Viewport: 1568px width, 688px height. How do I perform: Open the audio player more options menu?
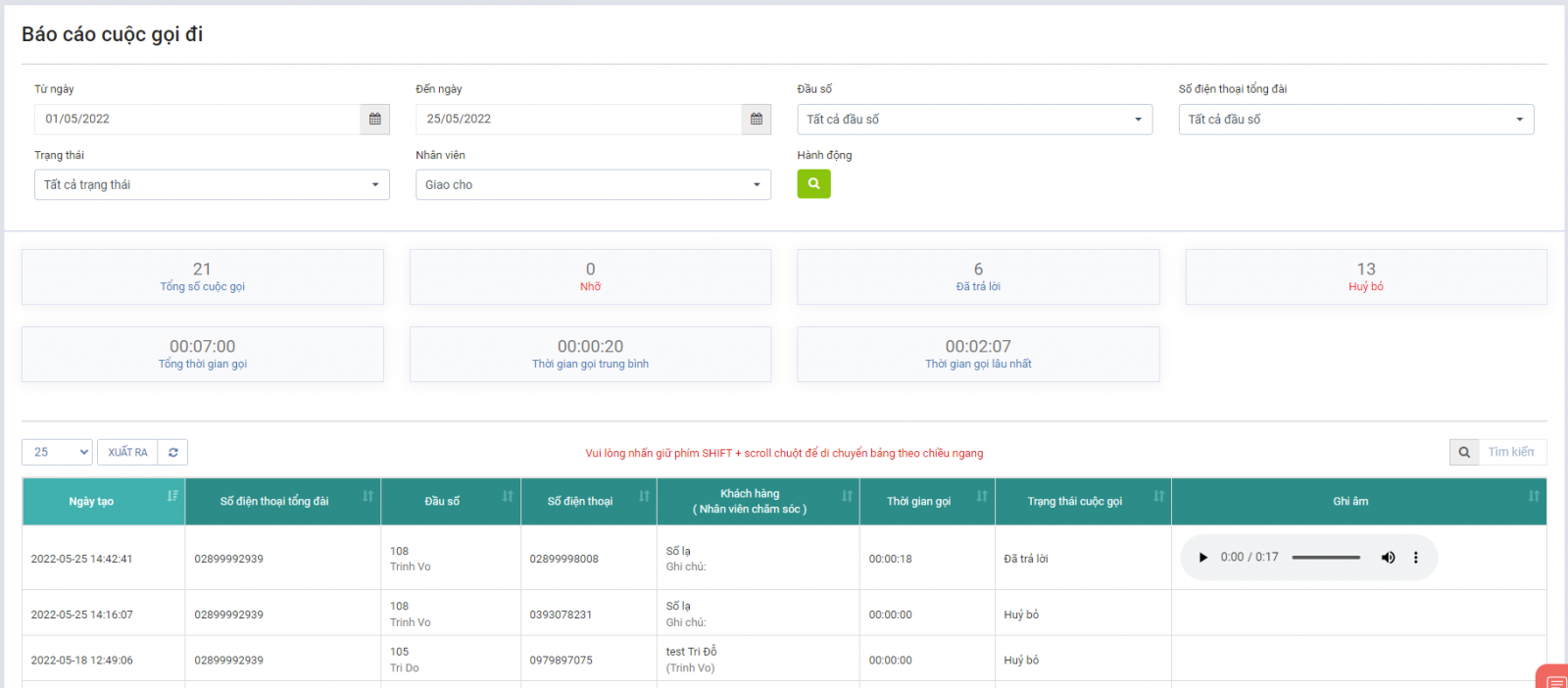(x=1415, y=558)
